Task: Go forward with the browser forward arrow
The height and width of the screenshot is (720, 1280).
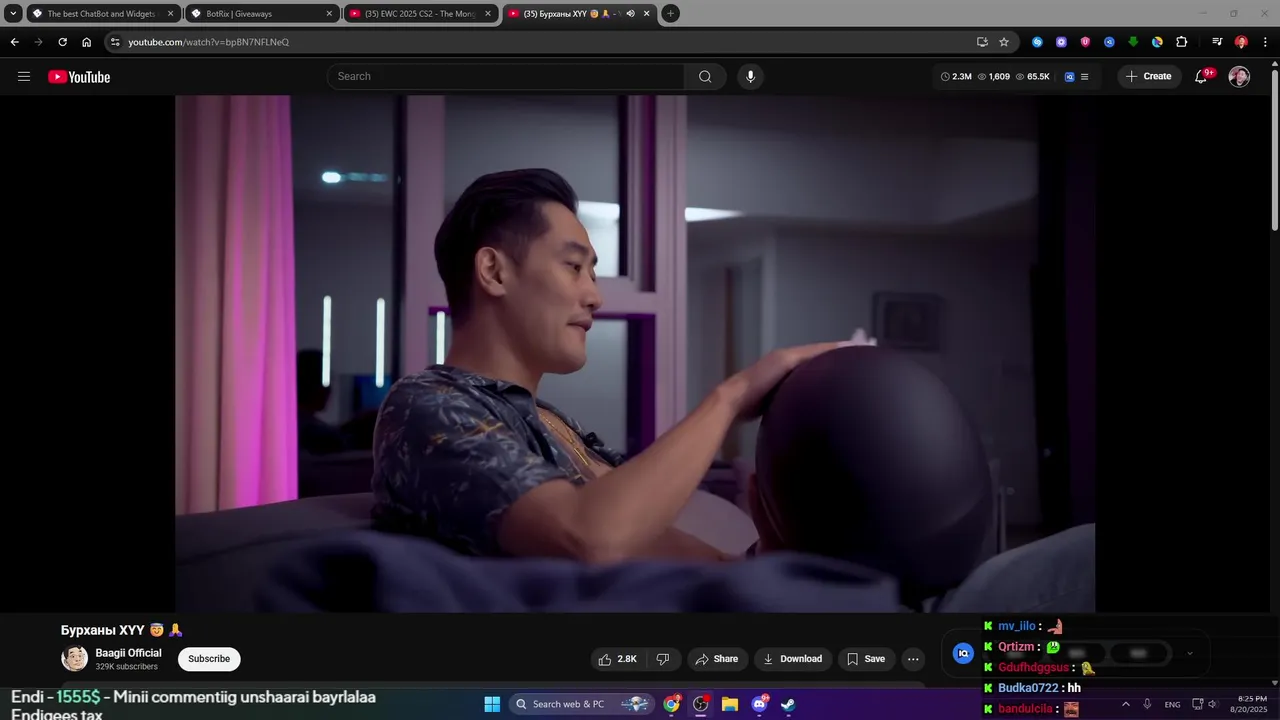Action: [x=38, y=42]
